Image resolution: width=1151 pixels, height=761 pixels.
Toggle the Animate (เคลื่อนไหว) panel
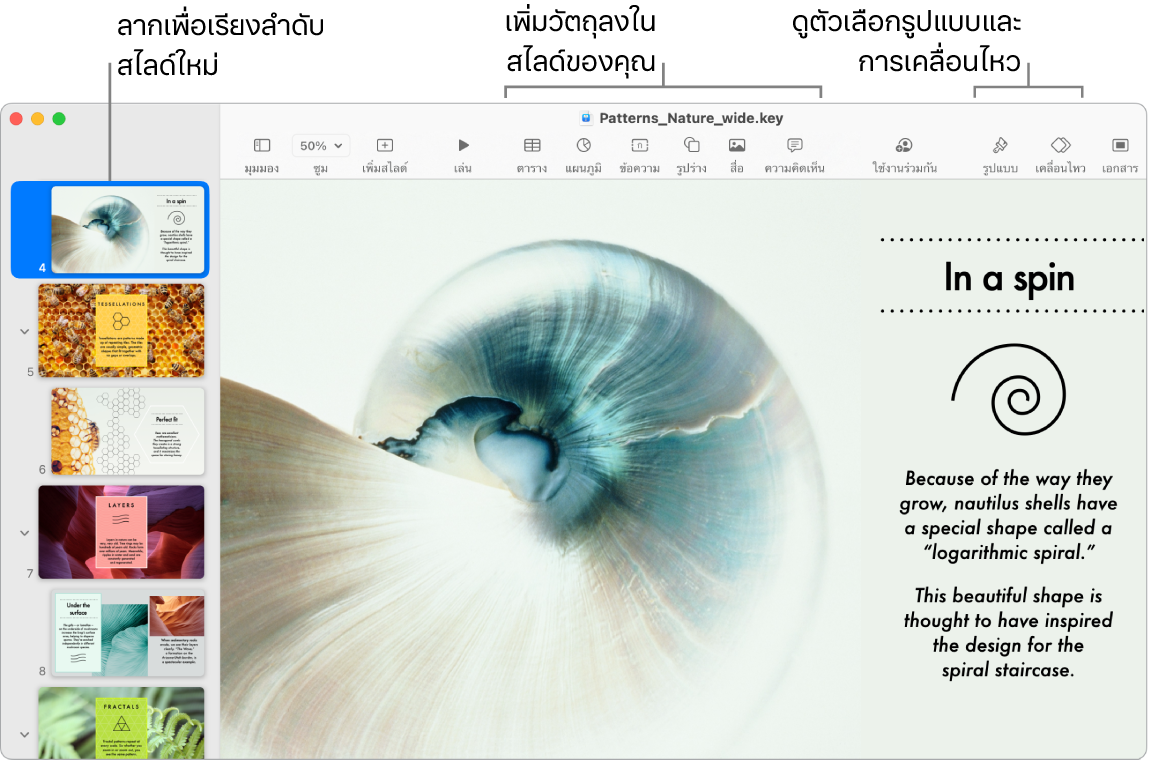[1062, 147]
